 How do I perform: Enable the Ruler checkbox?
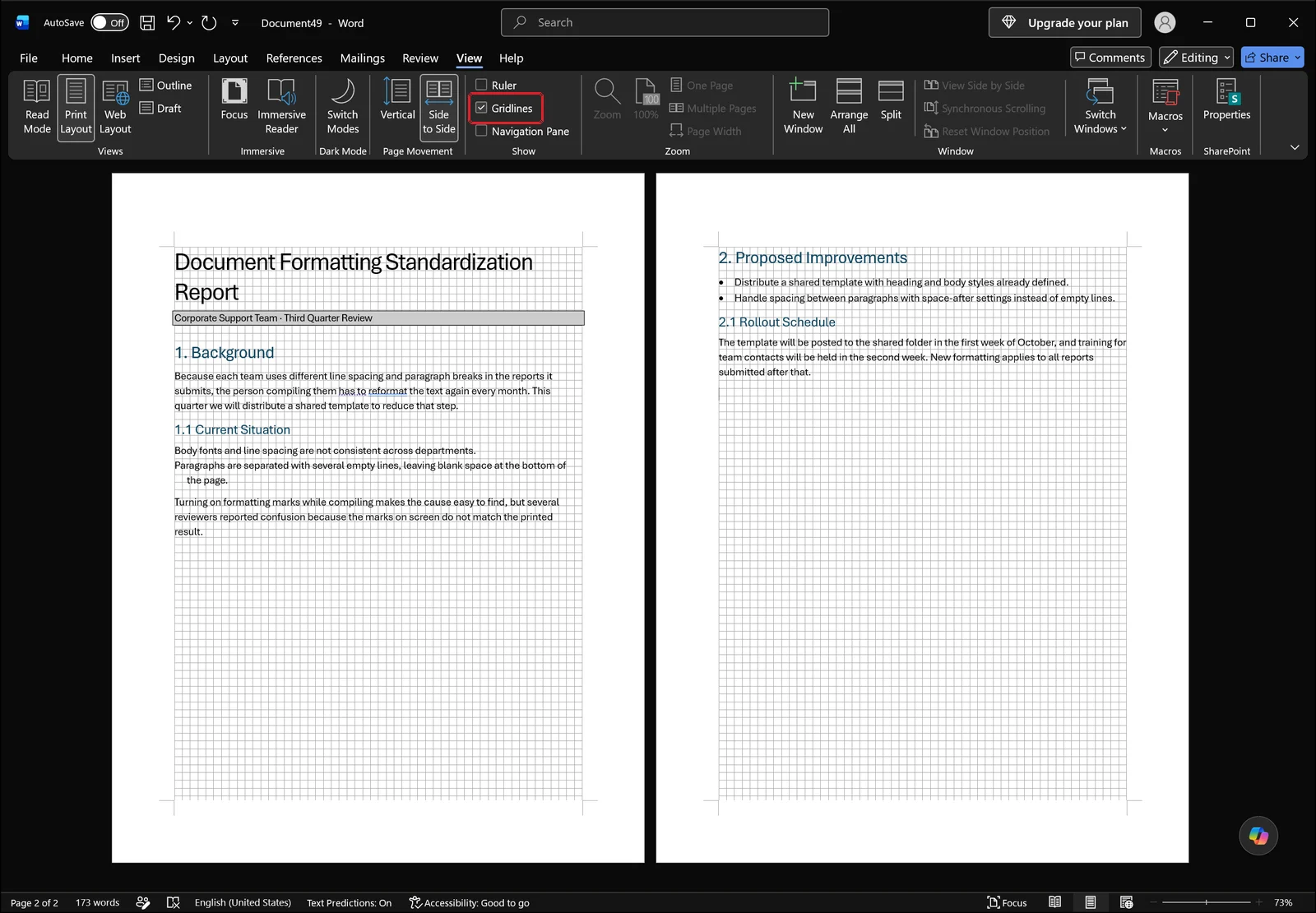(481, 85)
